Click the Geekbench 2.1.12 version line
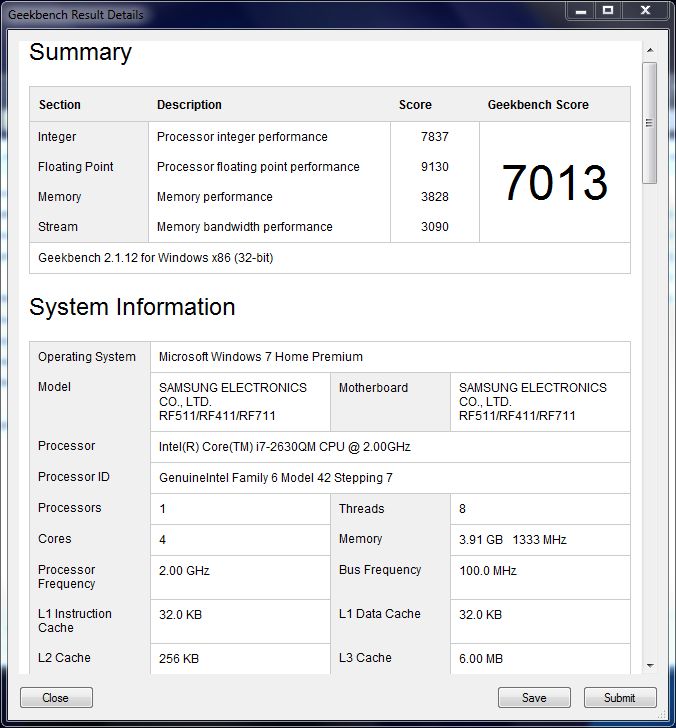Screen dimensions: 676x728 156,258
